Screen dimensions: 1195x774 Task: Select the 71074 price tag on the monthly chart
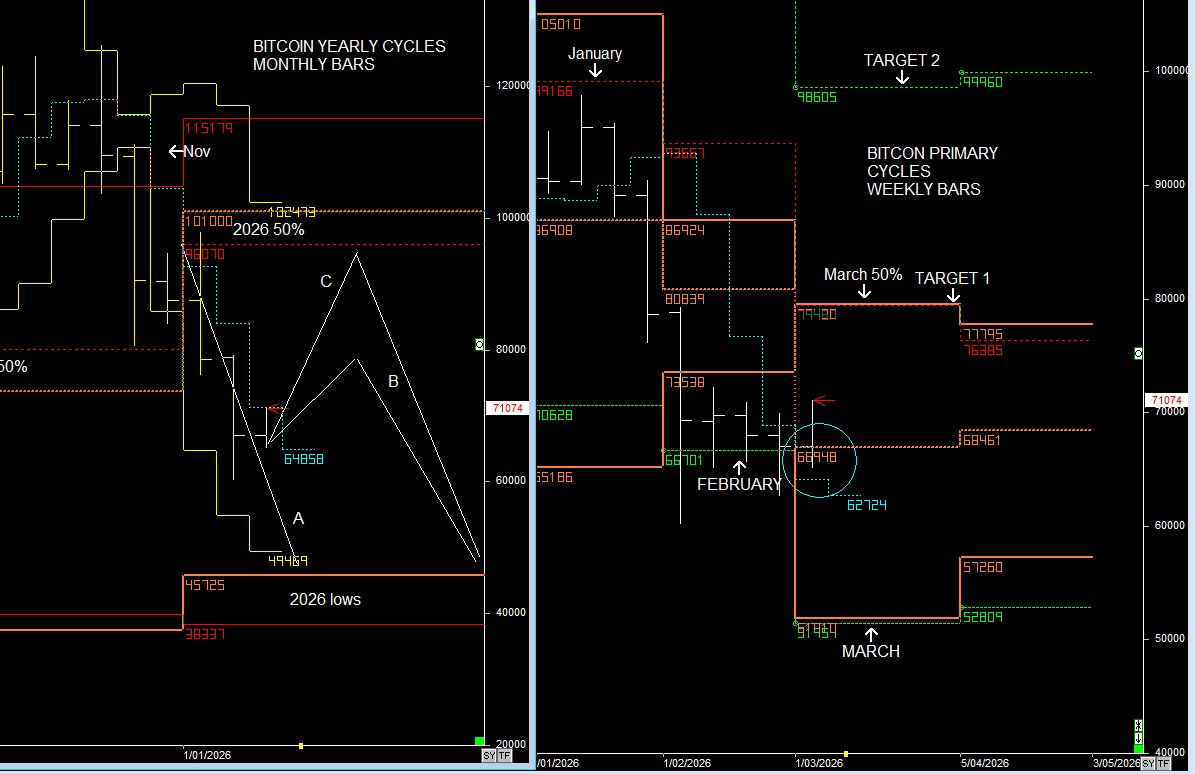[x=500, y=408]
